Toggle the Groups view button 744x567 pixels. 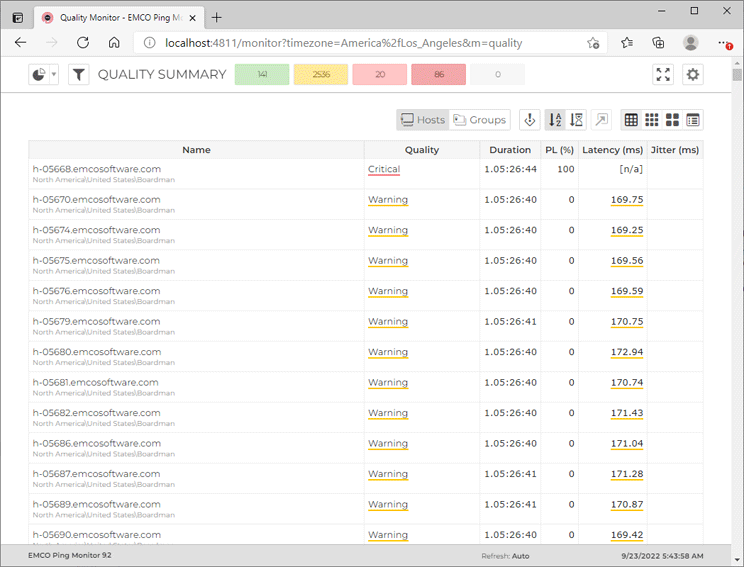pos(479,120)
